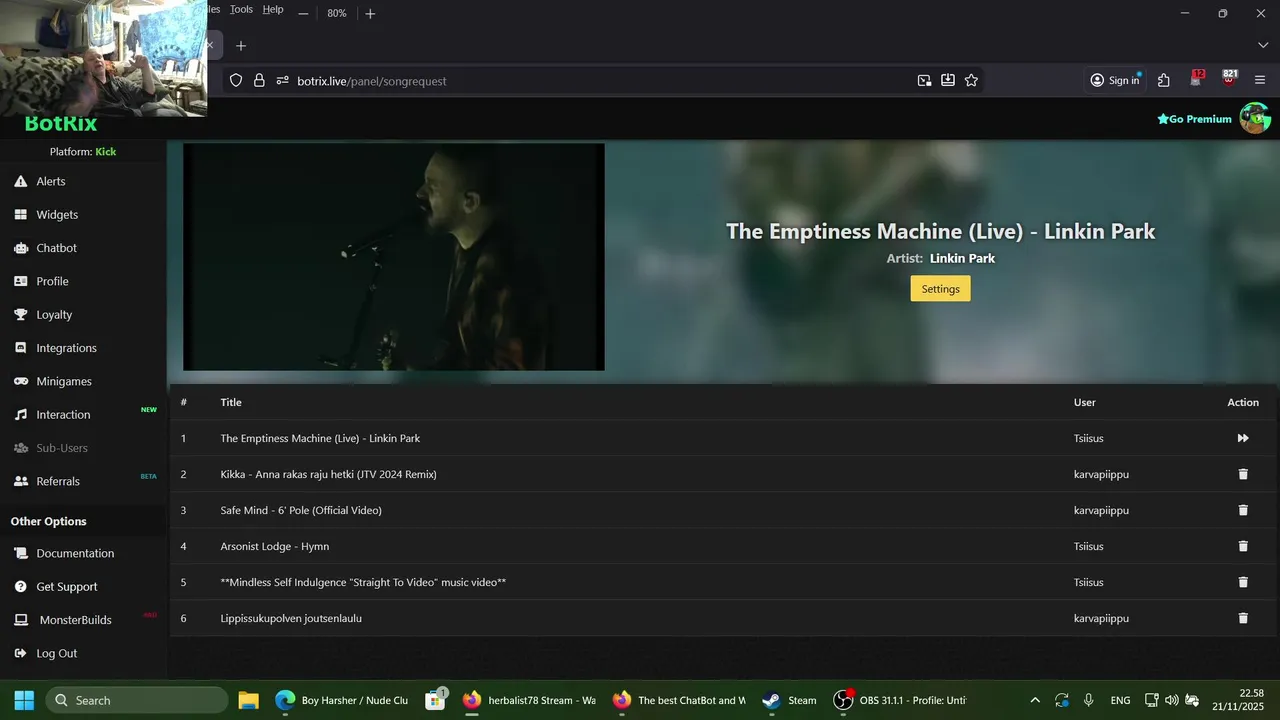Open the Tools menu
1280x720 pixels.
pyautogui.click(x=241, y=9)
